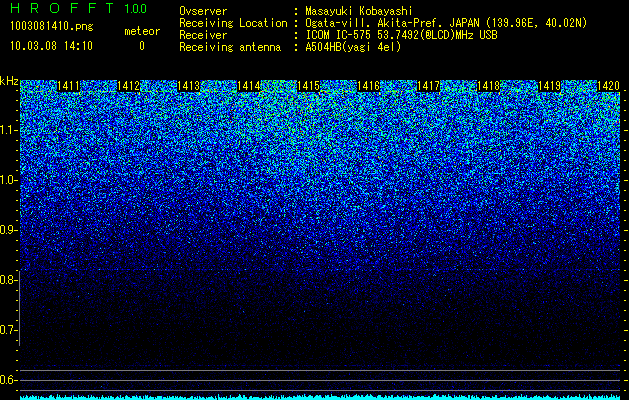Click the kHz axis unit label
Screen dimensions: 629x400
[x=9, y=81]
